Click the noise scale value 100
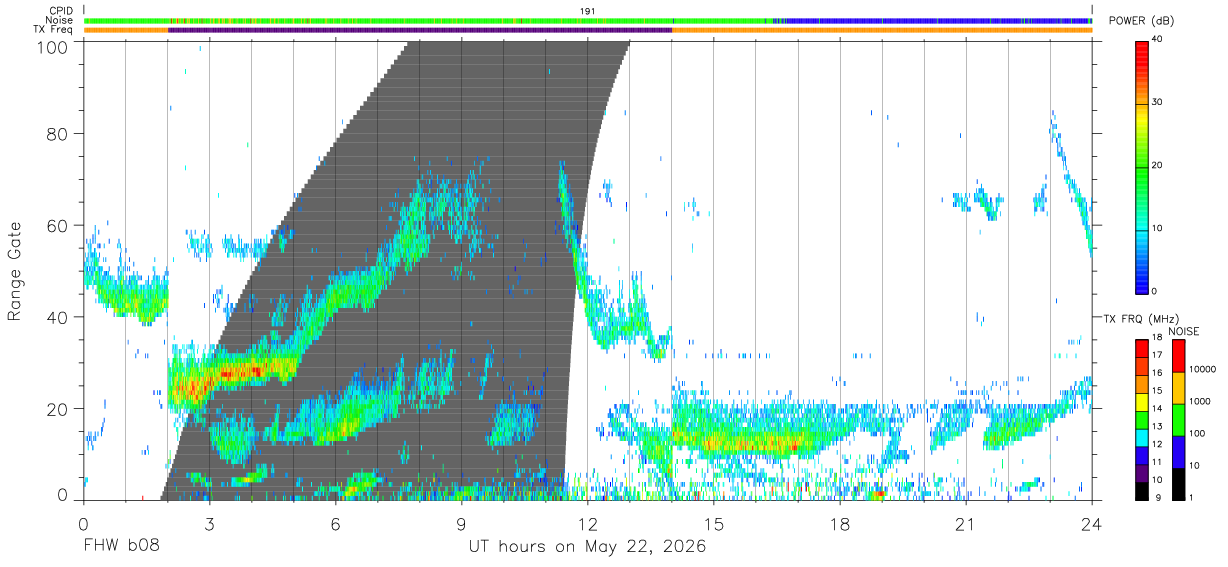This screenshot has height=567, width=1228. click(x=1198, y=433)
